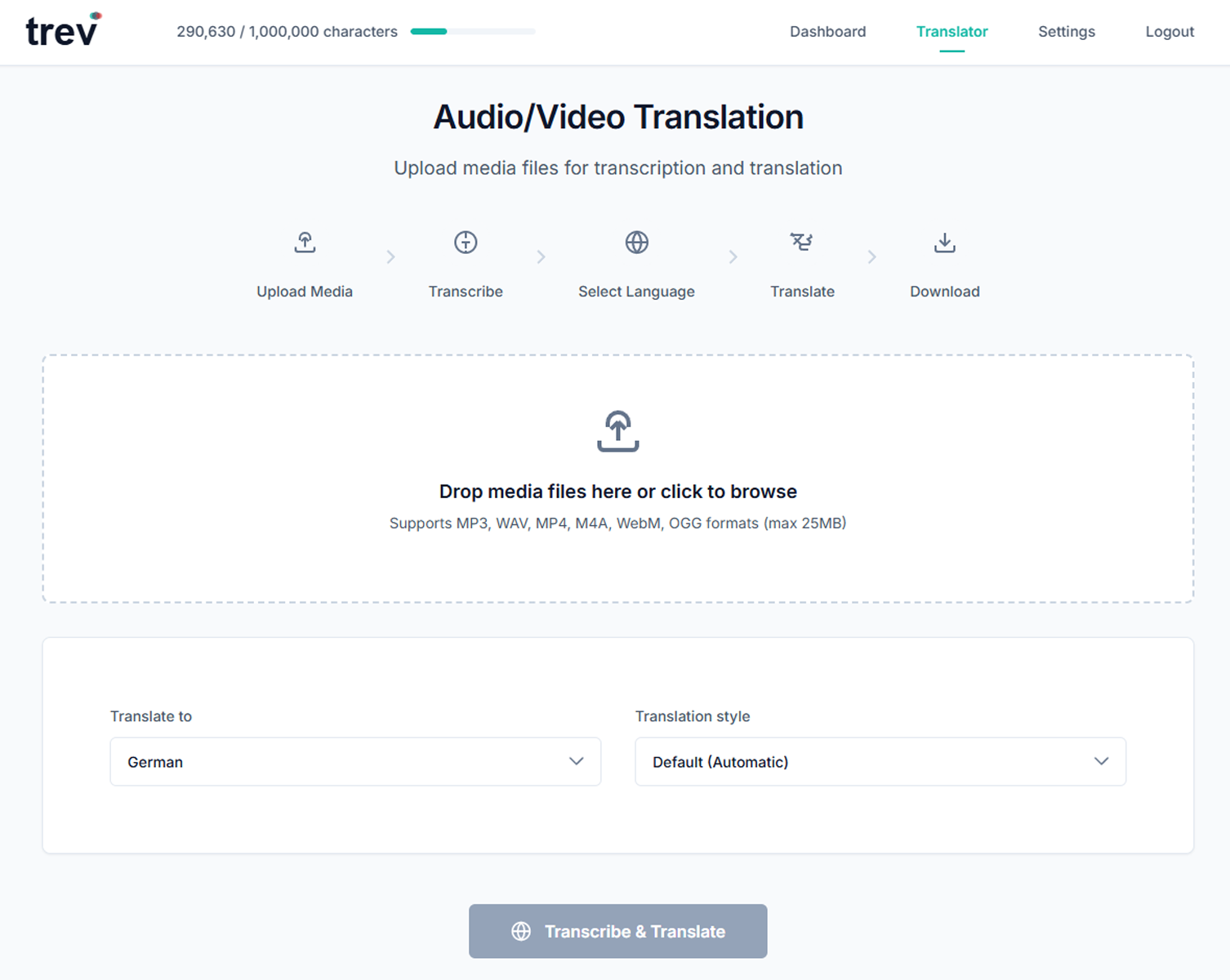Click the globe icon on Transcribe & Translate button
Viewport: 1230px width, 980px height.
521,931
